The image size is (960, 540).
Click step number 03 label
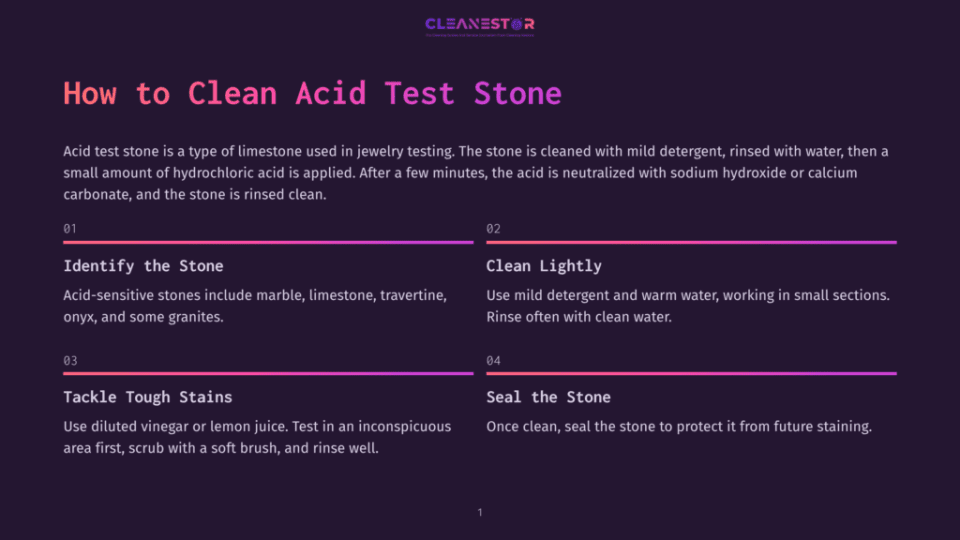pyautogui.click(x=70, y=361)
